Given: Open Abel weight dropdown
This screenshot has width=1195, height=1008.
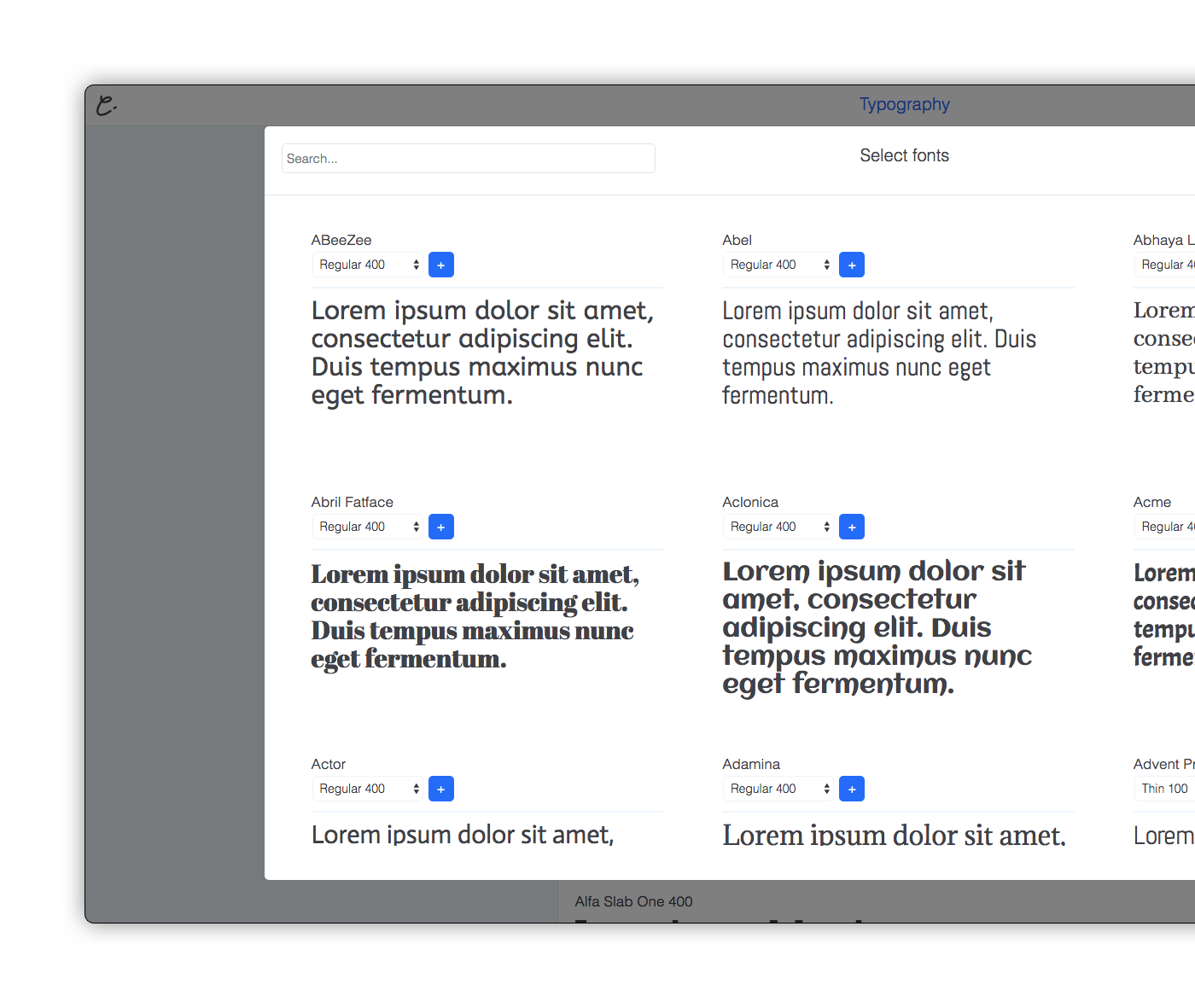Looking at the screenshot, I should 779,265.
